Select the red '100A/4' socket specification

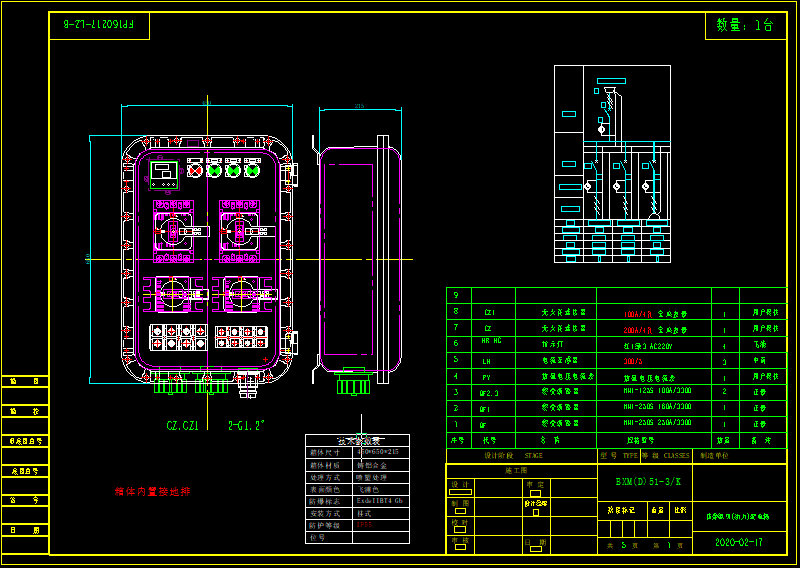point(637,314)
